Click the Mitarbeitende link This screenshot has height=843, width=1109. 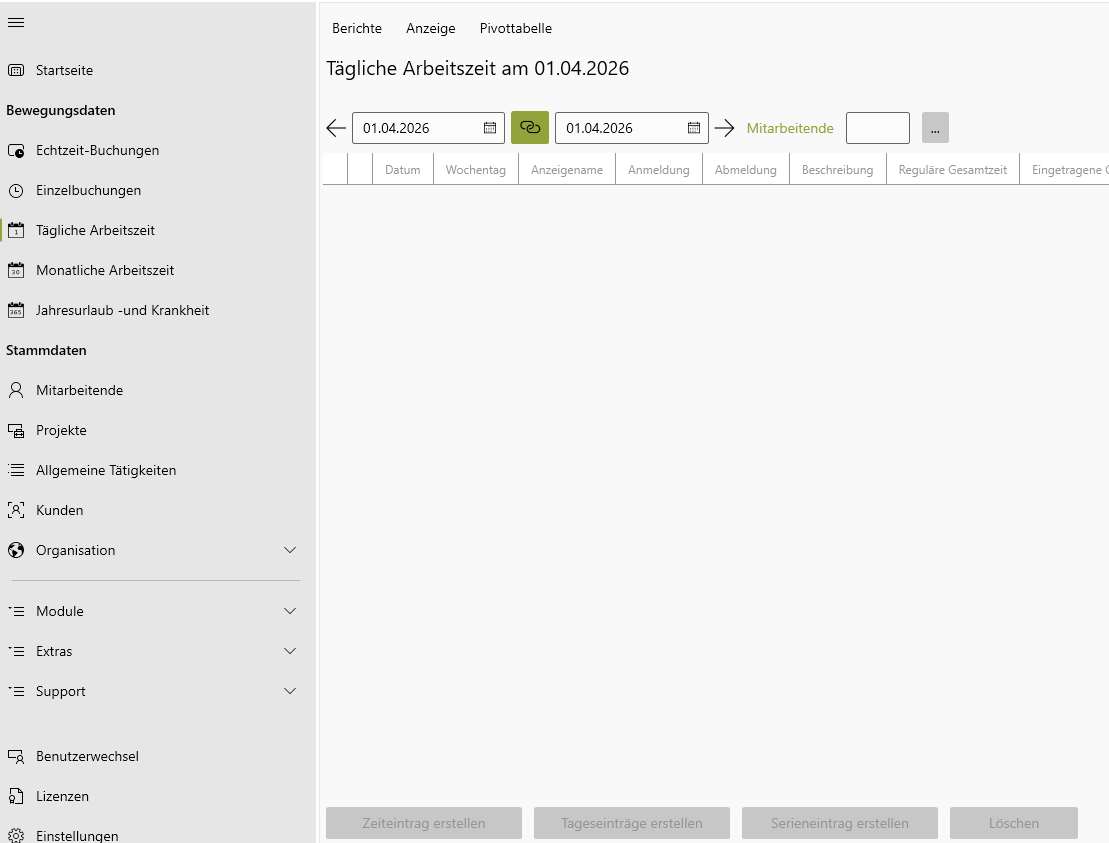[x=790, y=128]
